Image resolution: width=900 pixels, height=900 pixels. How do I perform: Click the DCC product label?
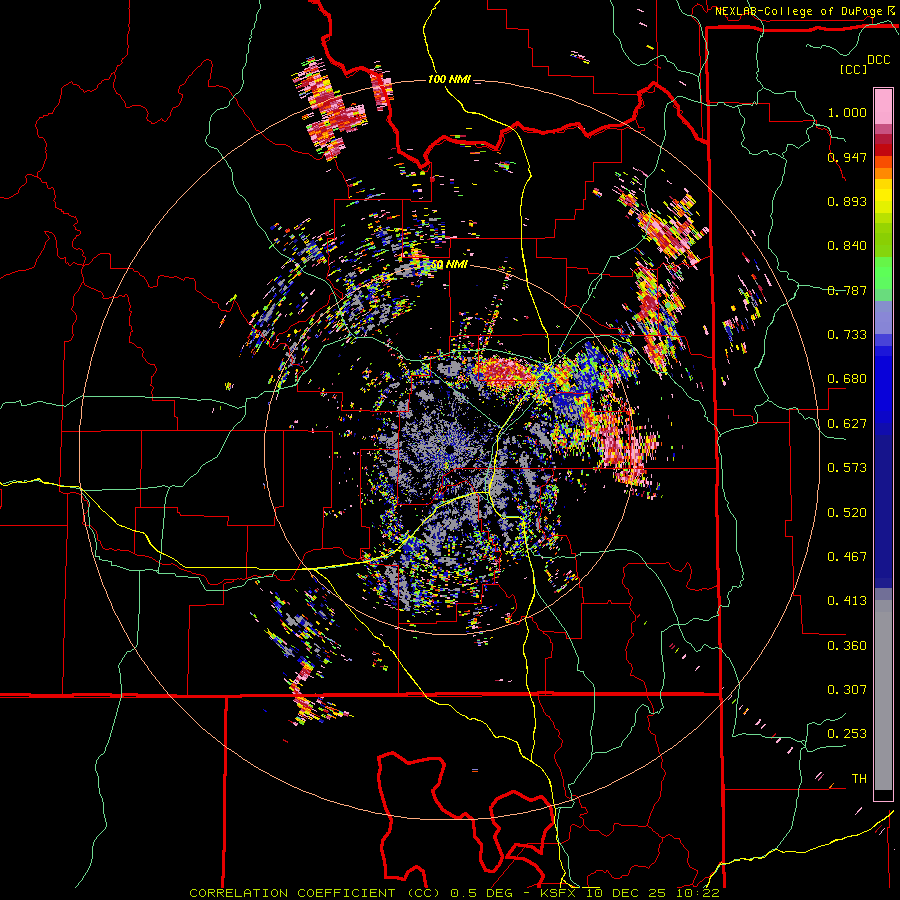click(879, 60)
